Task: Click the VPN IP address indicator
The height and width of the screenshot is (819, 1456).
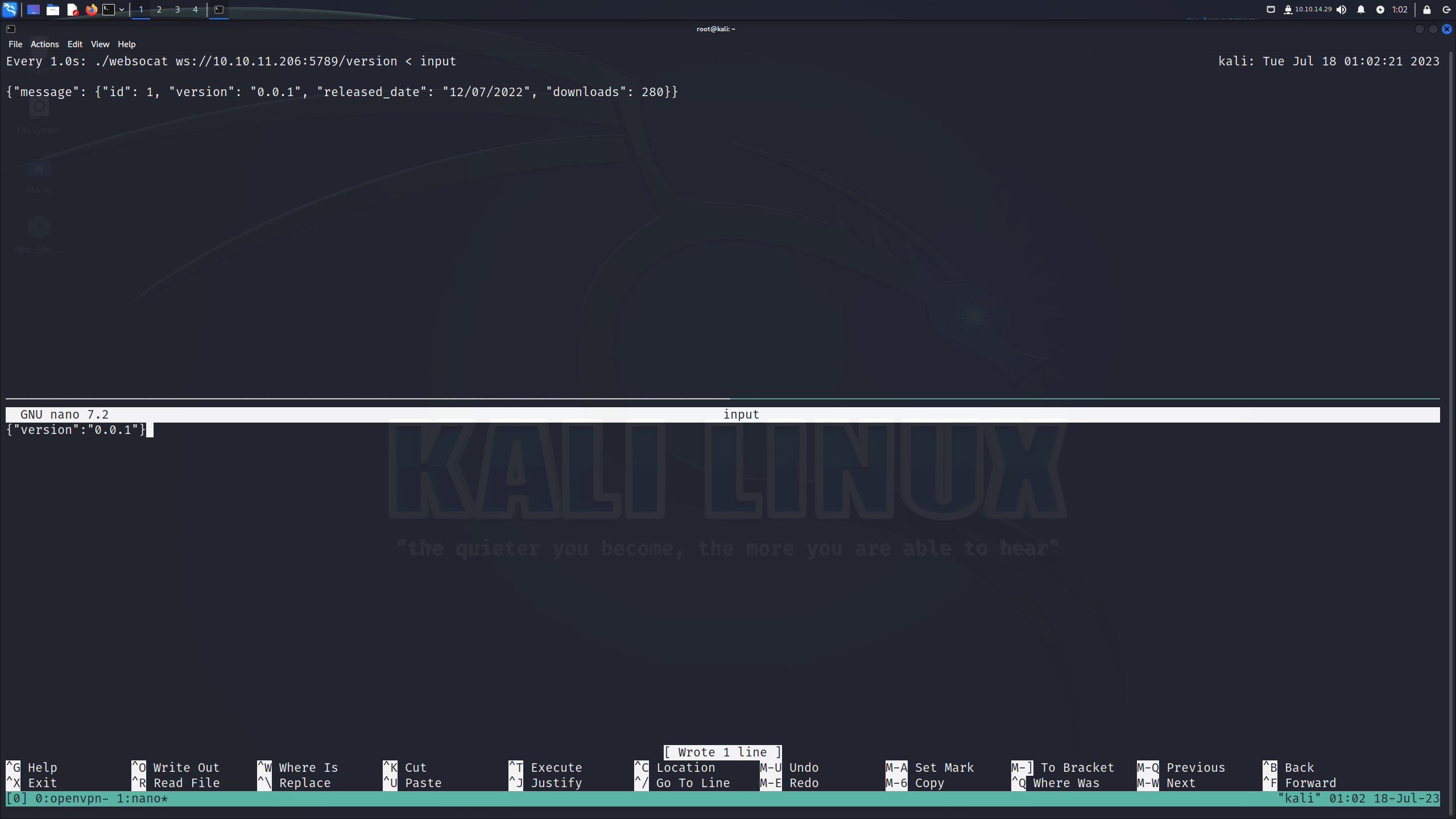Action: coord(1308,9)
